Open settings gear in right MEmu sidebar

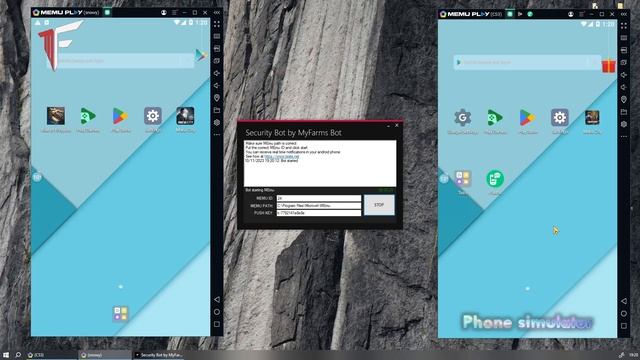[x=624, y=124]
